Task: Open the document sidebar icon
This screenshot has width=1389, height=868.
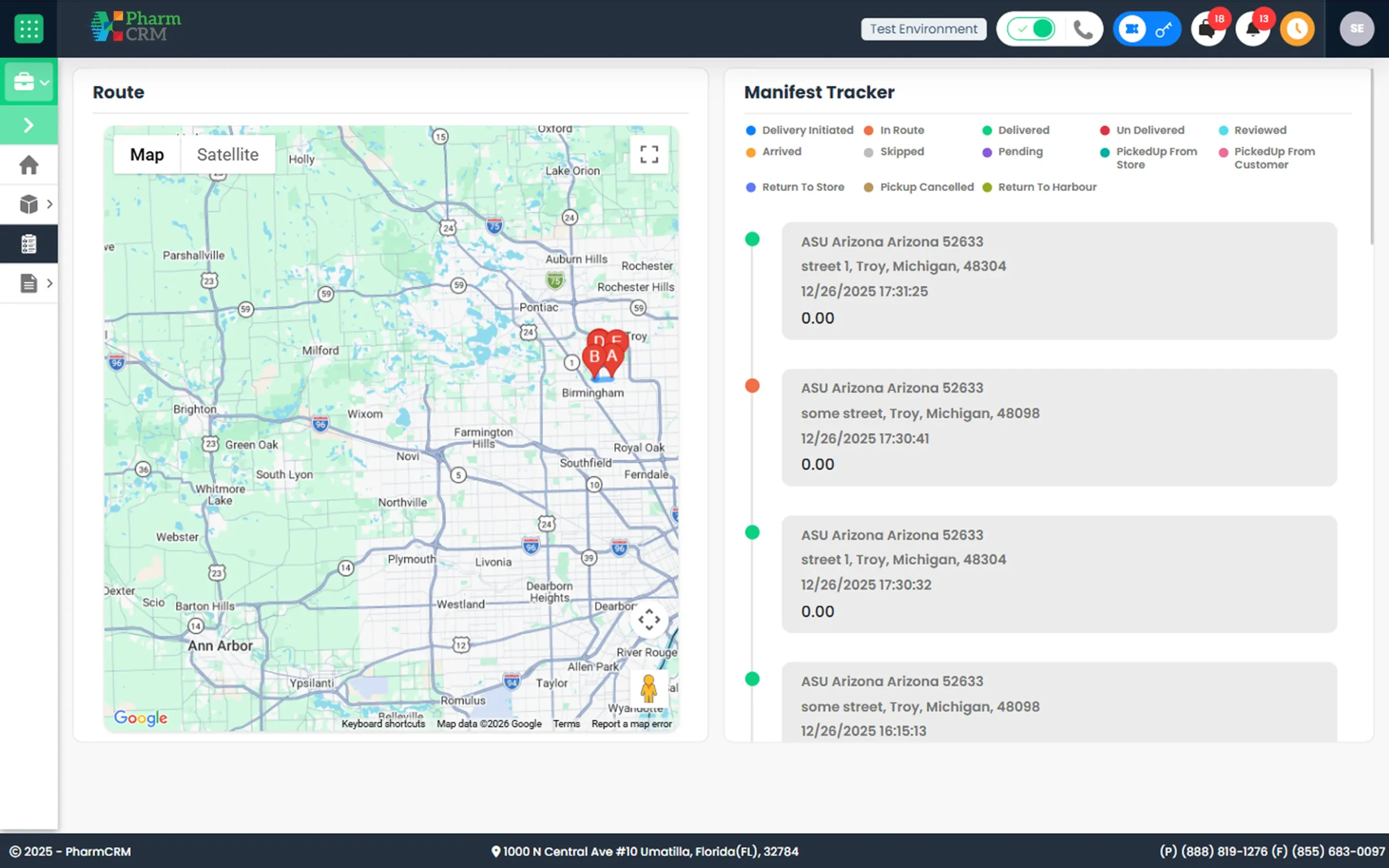Action: coord(29,283)
